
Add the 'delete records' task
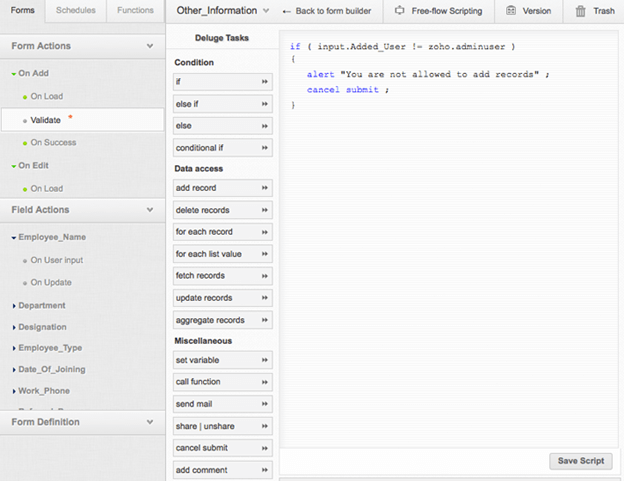point(222,210)
